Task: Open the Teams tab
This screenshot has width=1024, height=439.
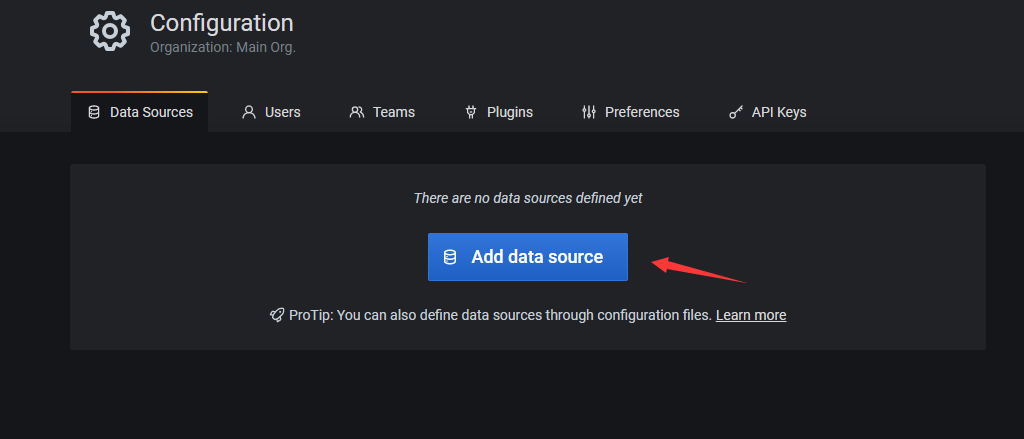Action: (x=393, y=112)
